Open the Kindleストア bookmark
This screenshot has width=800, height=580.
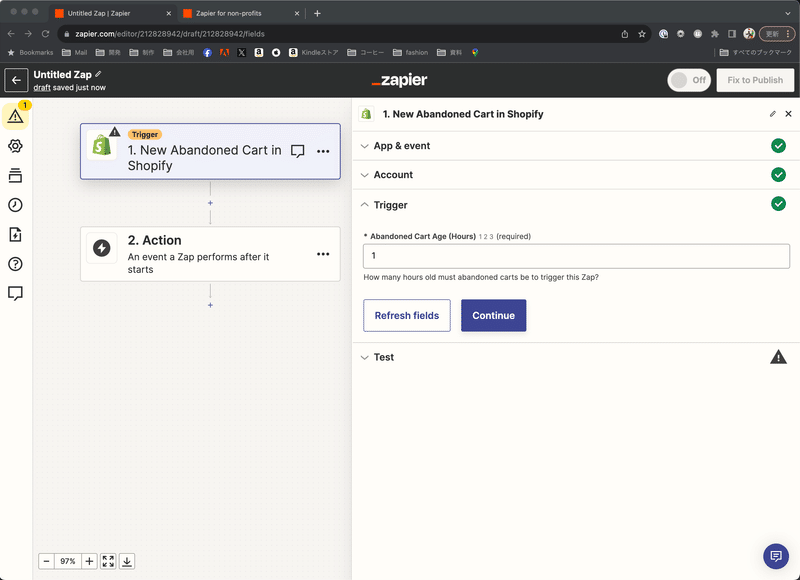tap(313, 53)
